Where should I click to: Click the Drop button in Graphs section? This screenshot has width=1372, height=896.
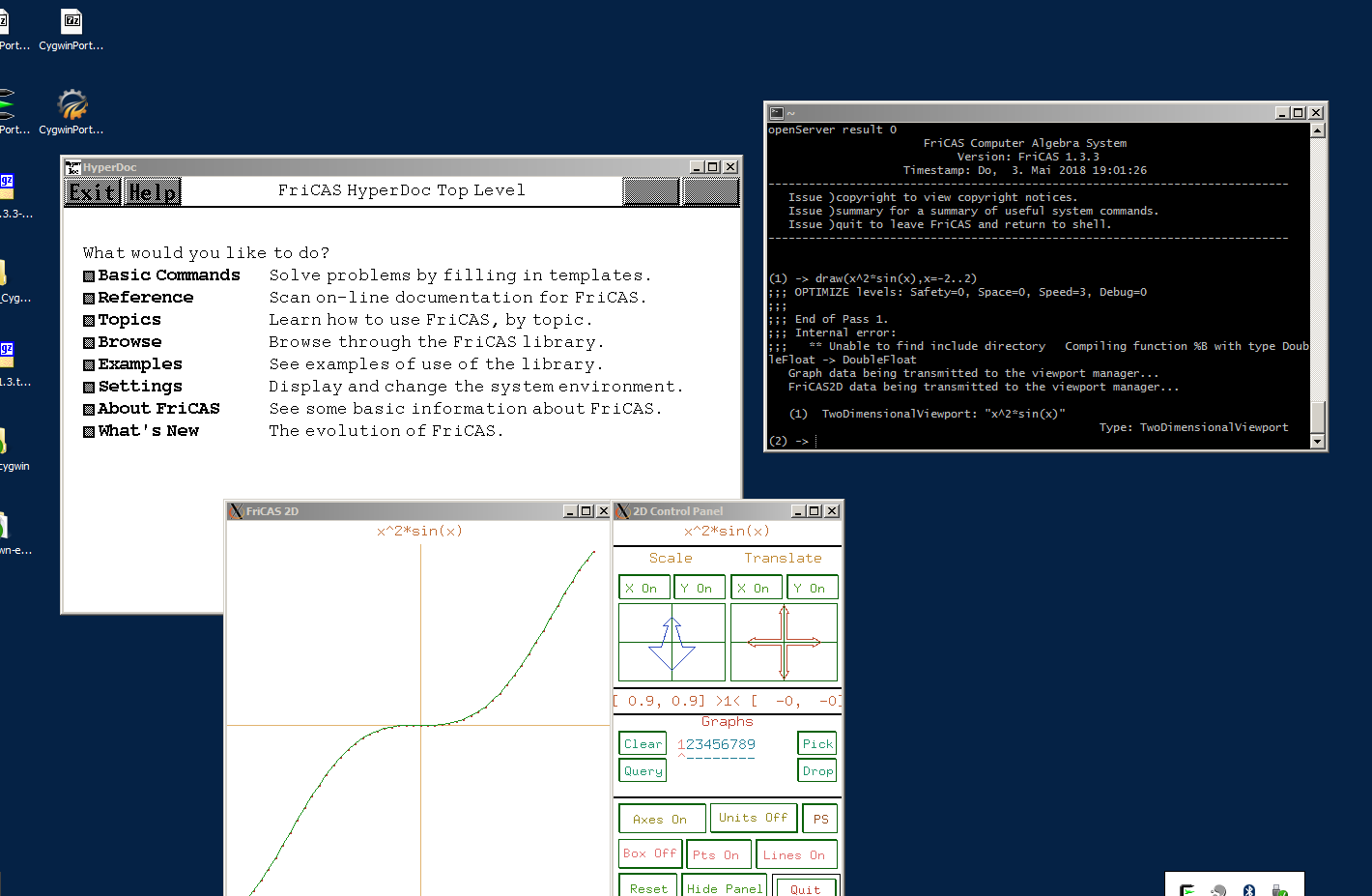click(816, 771)
